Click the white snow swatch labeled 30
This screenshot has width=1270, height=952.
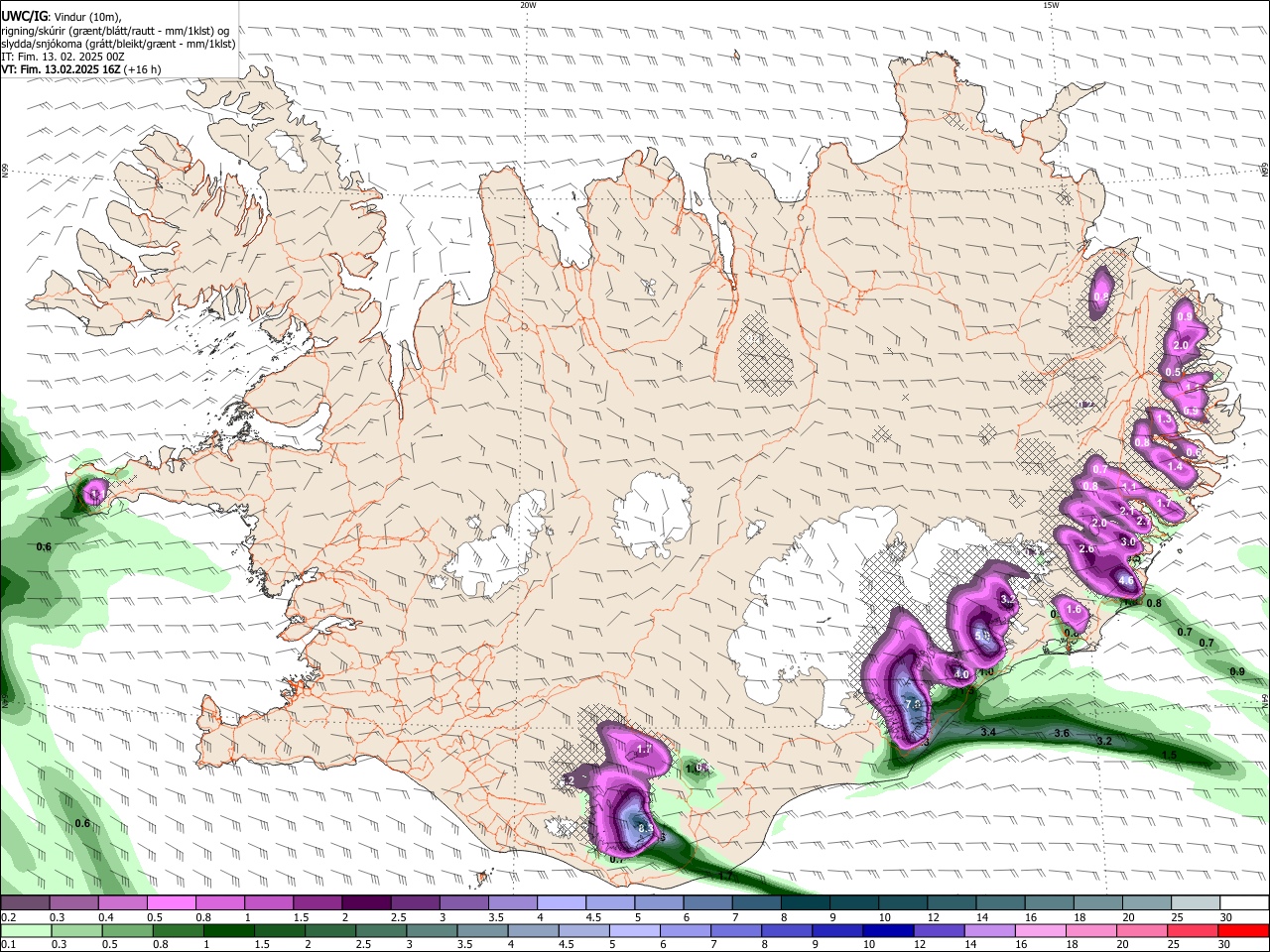point(1245,903)
